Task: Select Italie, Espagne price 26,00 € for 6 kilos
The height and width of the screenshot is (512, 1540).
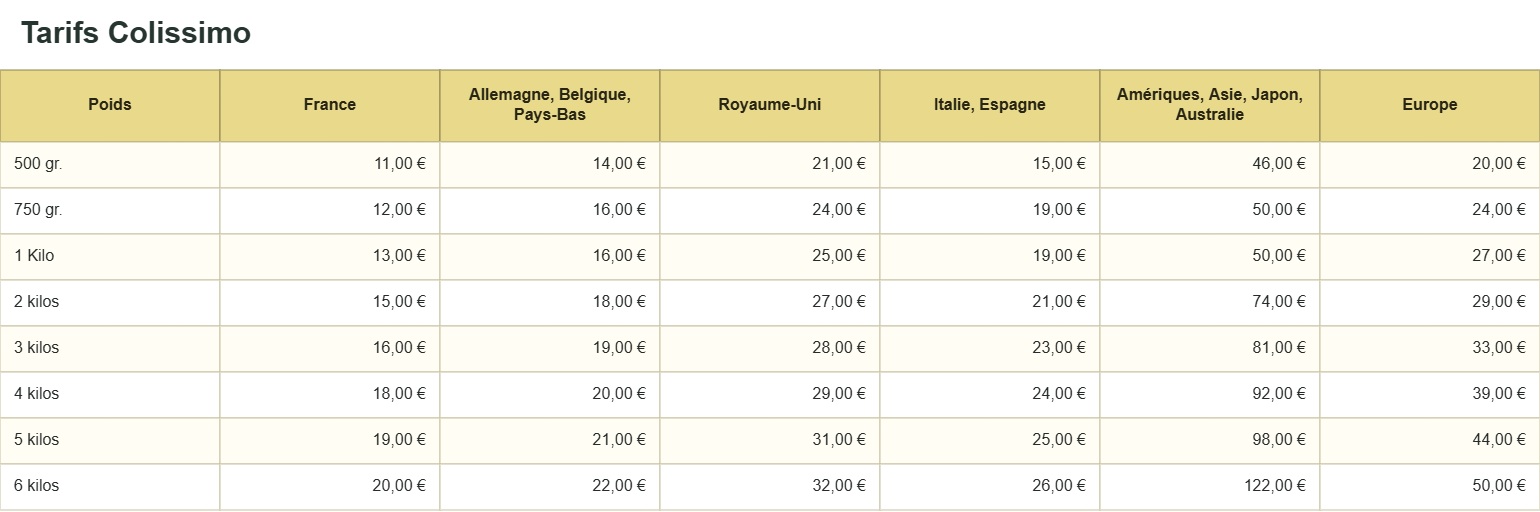Action: 990,486
